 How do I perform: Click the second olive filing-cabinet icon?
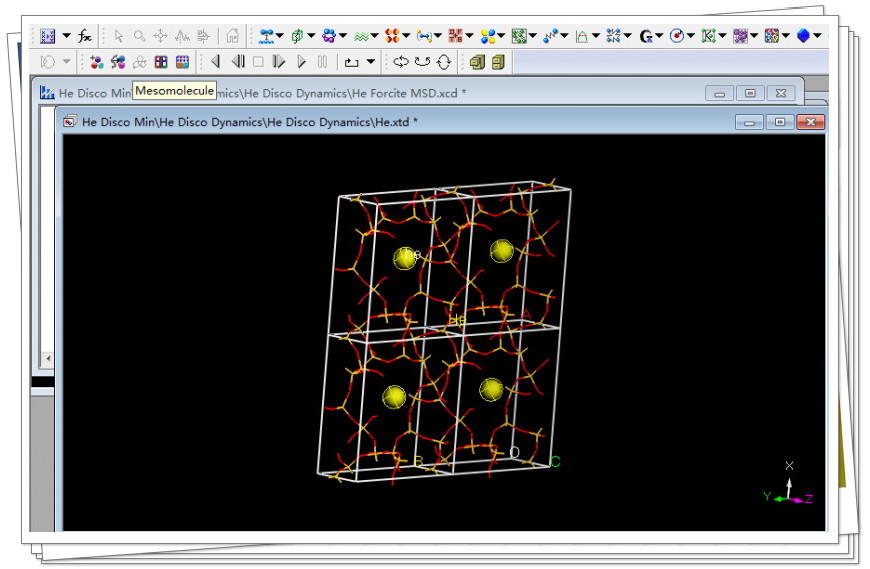click(498, 62)
